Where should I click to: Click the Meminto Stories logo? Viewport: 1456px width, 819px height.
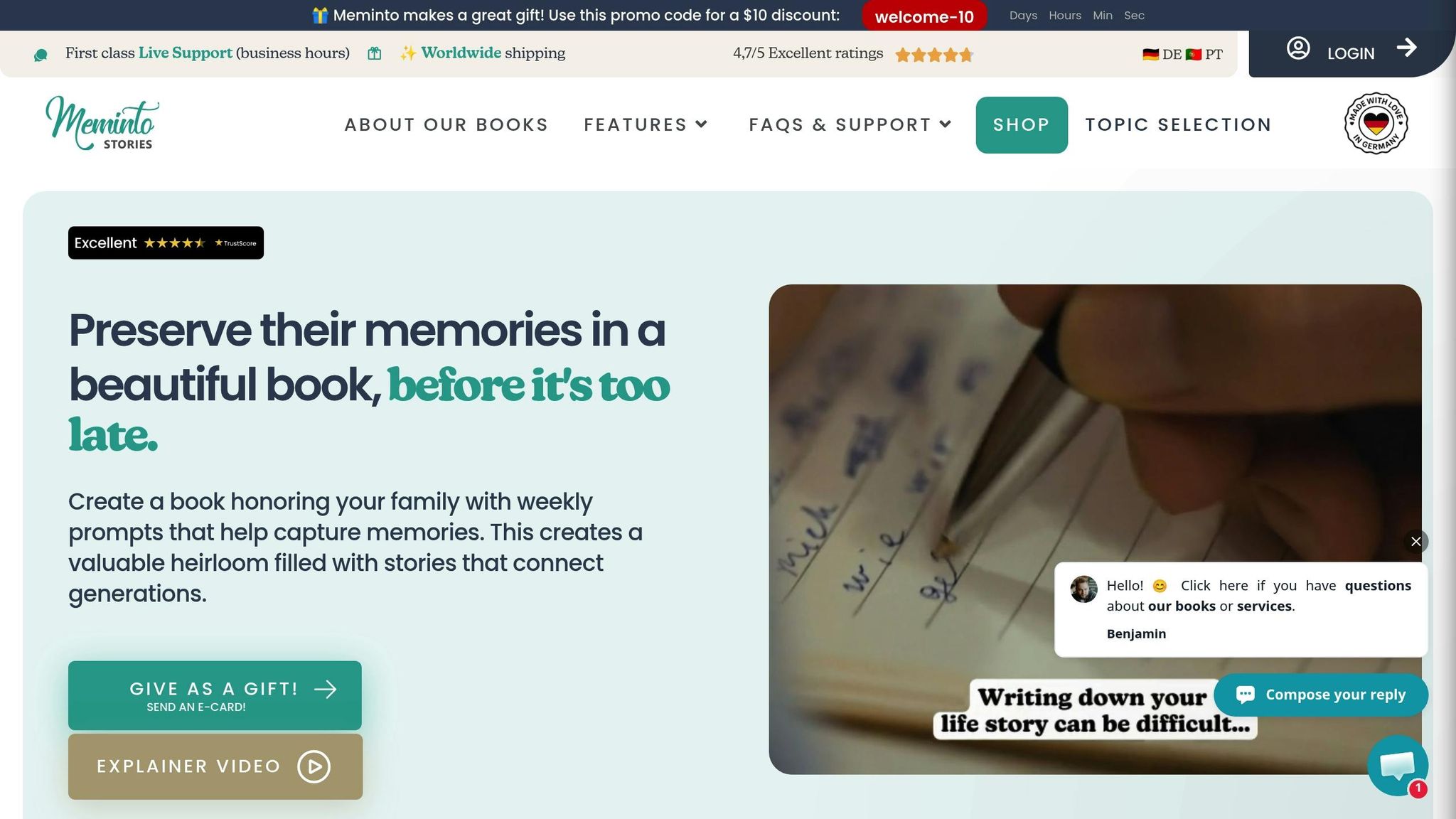102,123
